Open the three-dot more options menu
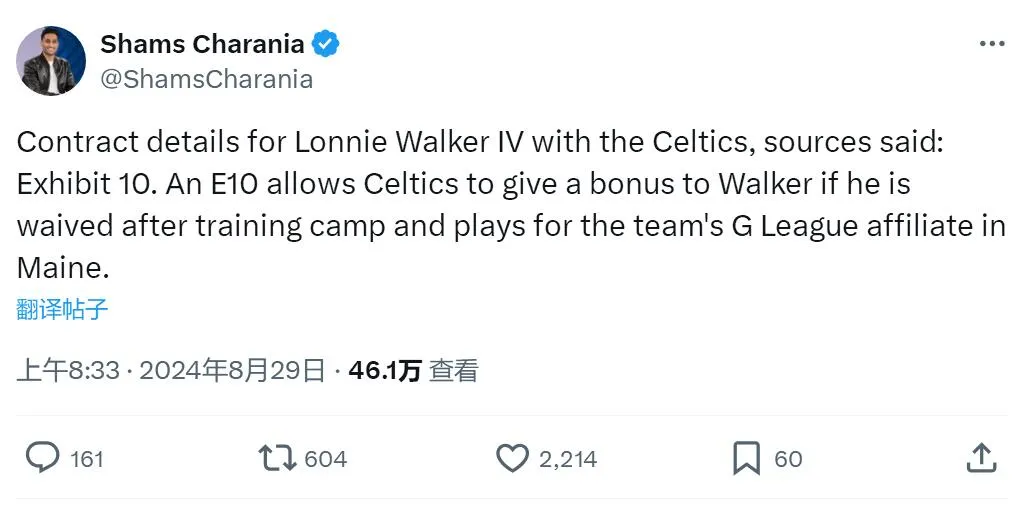The height and width of the screenshot is (511, 1029). point(991,44)
